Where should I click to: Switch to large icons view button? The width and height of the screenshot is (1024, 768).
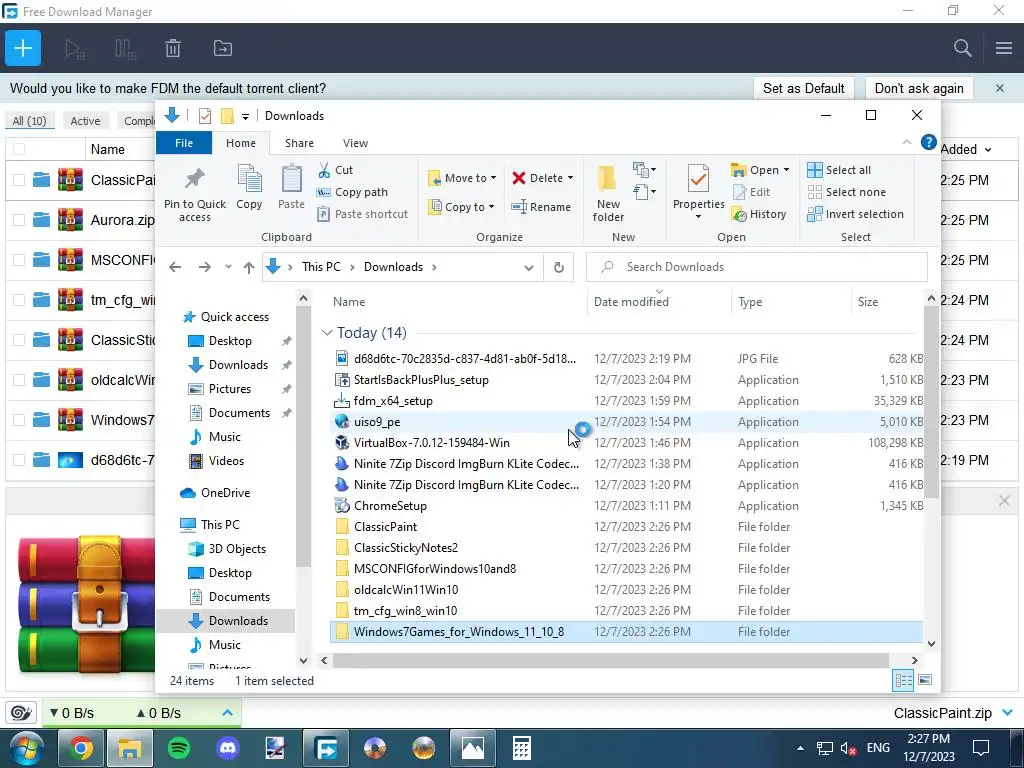click(x=925, y=680)
